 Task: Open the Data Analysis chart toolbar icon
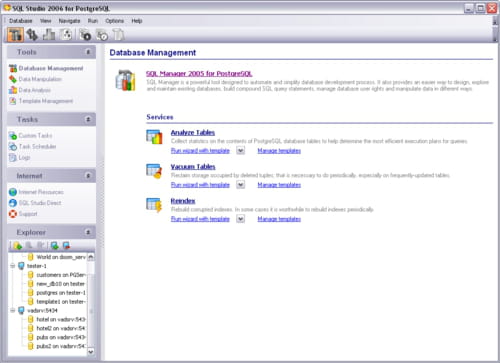click(x=49, y=34)
